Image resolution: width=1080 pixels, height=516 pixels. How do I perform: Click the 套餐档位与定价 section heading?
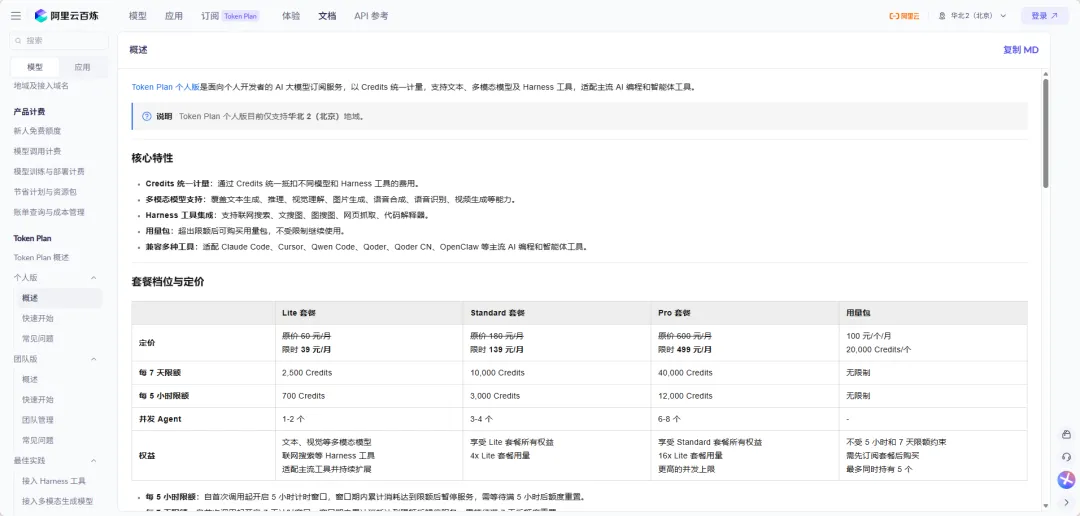167,282
